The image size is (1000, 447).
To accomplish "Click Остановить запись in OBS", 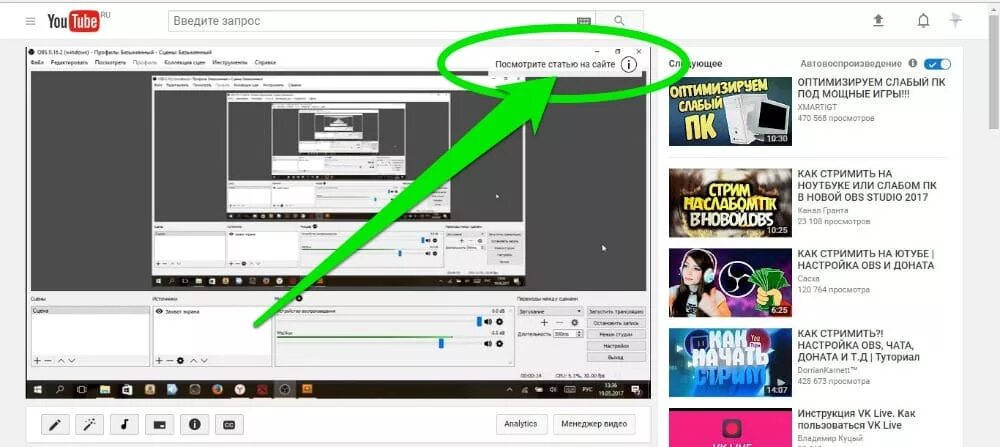I will [x=615, y=323].
